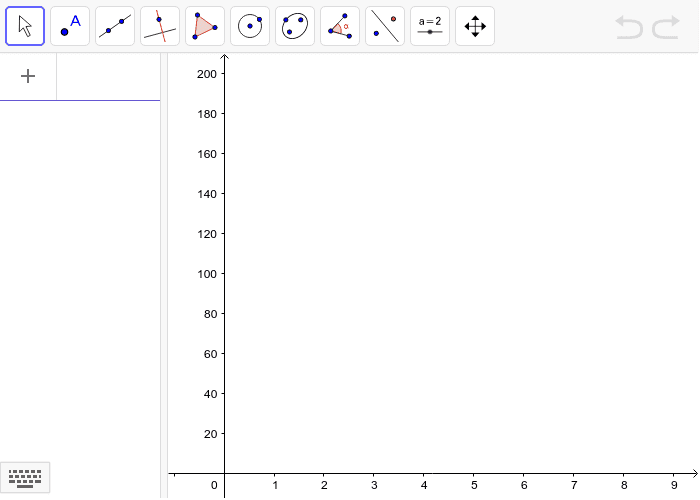Viewport: 700px width, 500px height.
Task: Click x-axis label 9
Action: (674, 485)
